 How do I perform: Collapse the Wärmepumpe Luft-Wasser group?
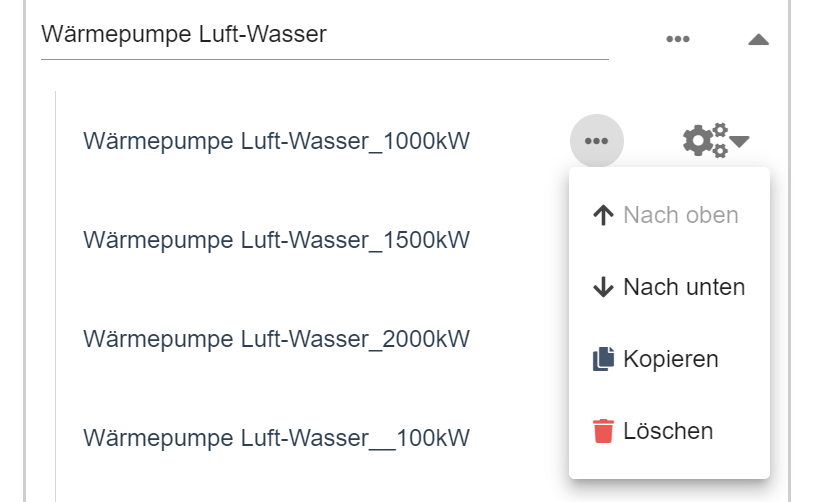(758, 39)
